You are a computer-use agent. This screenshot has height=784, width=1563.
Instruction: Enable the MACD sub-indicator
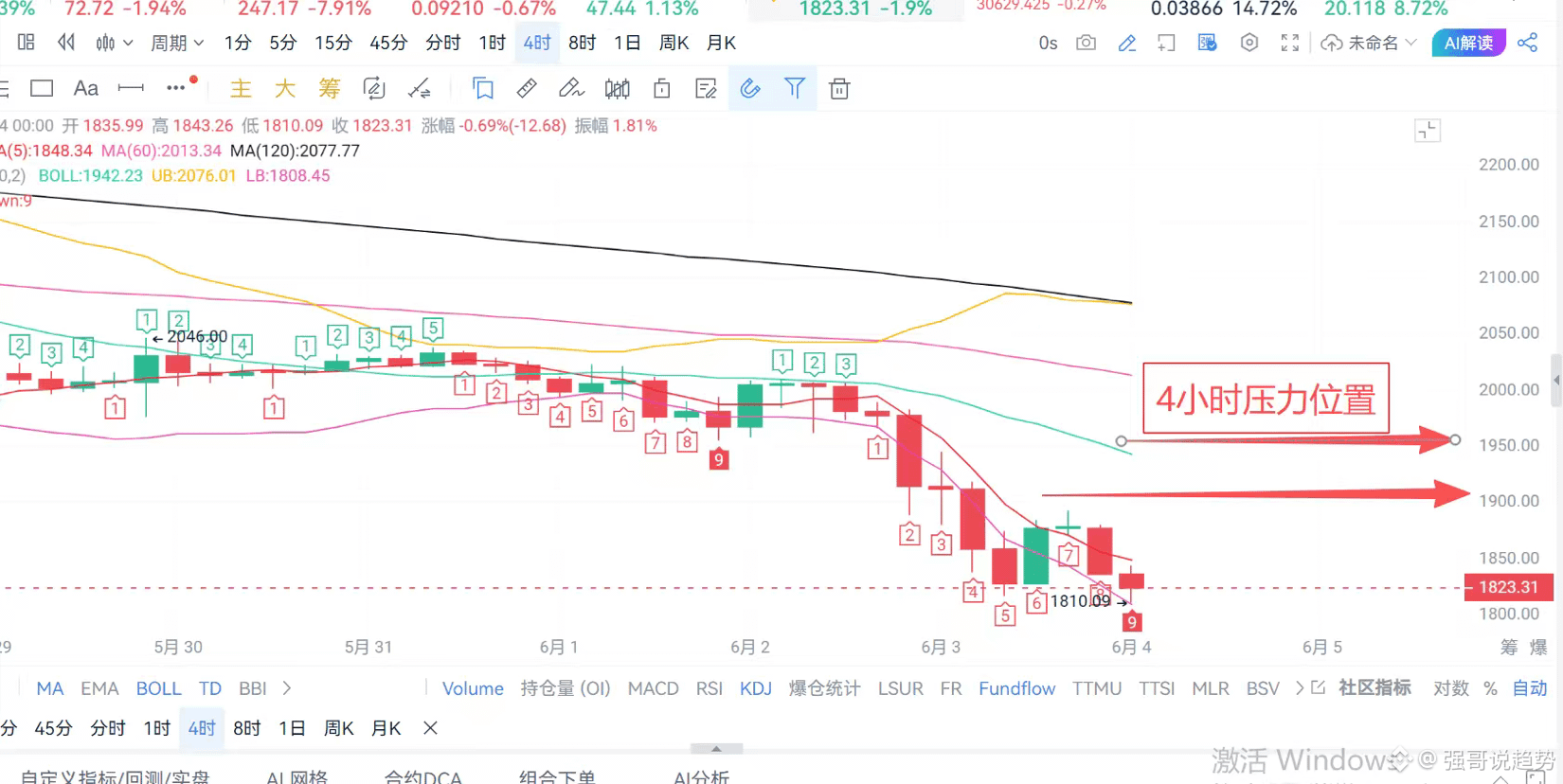click(654, 688)
